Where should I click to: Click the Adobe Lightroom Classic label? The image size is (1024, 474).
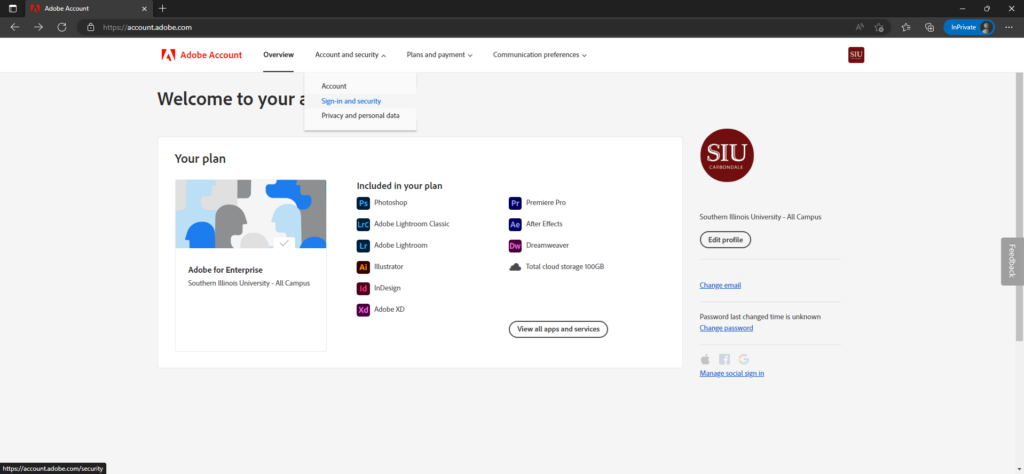(411, 224)
